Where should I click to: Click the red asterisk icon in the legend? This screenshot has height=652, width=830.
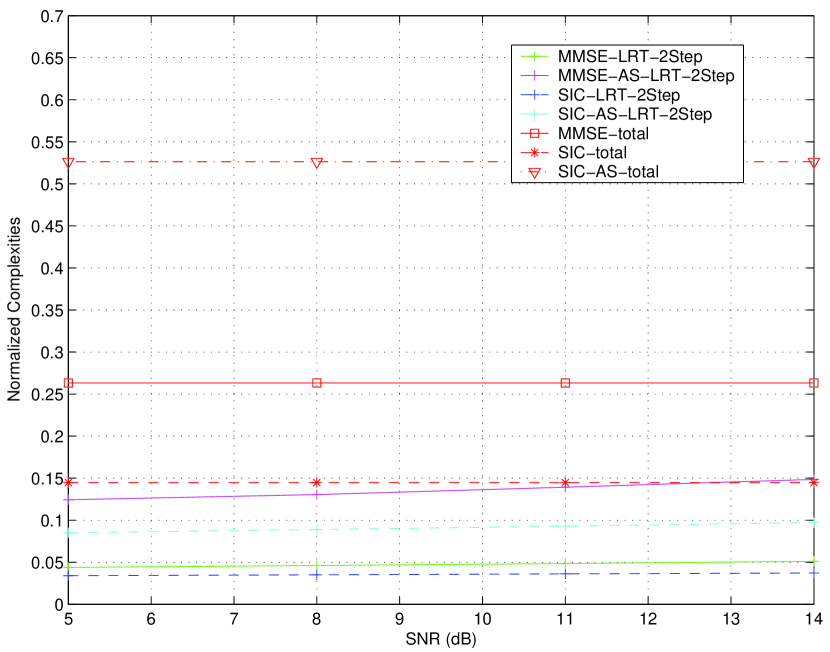535,152
